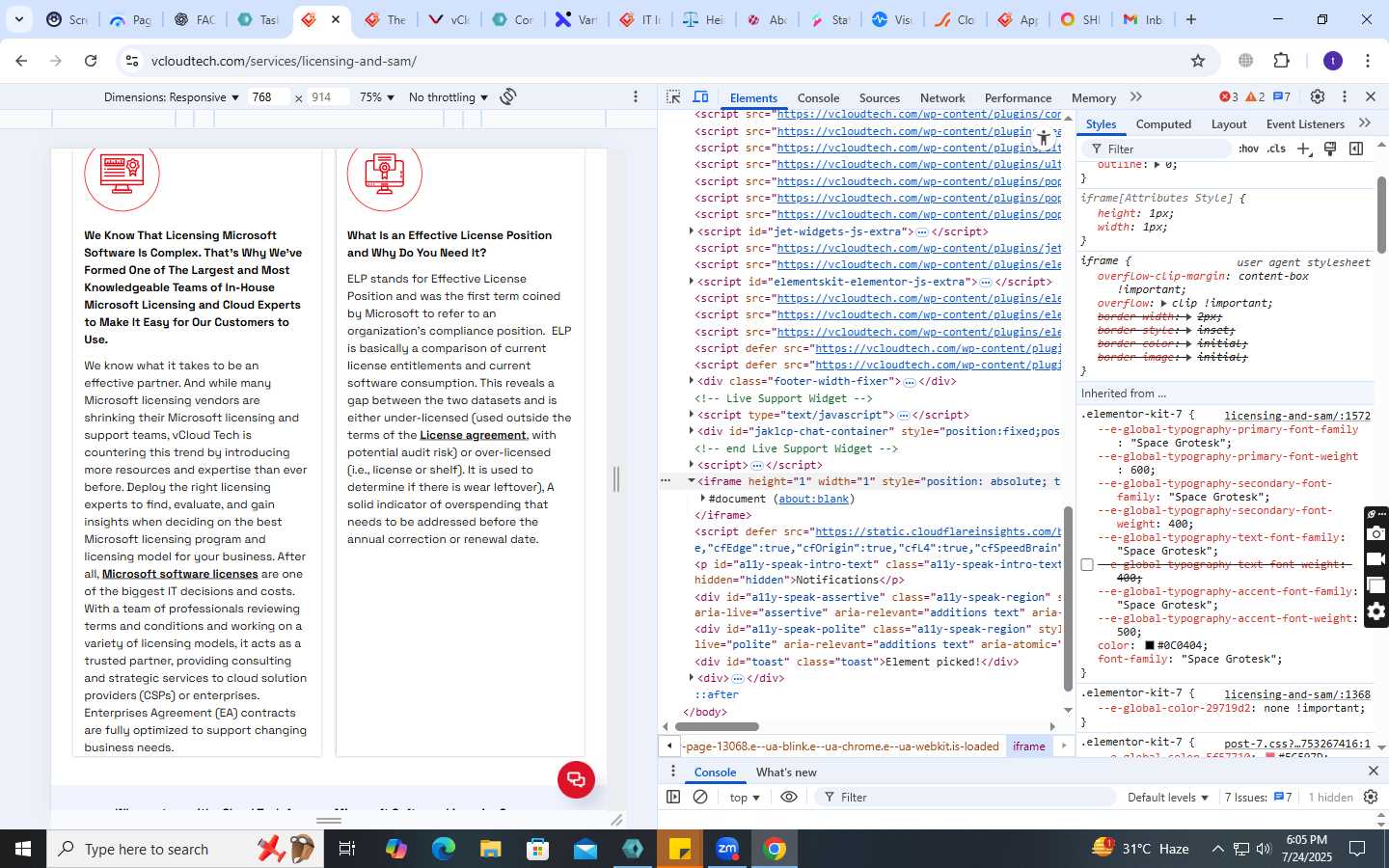
Task: Open the Default levels dropdown
Action: pos(1168,798)
